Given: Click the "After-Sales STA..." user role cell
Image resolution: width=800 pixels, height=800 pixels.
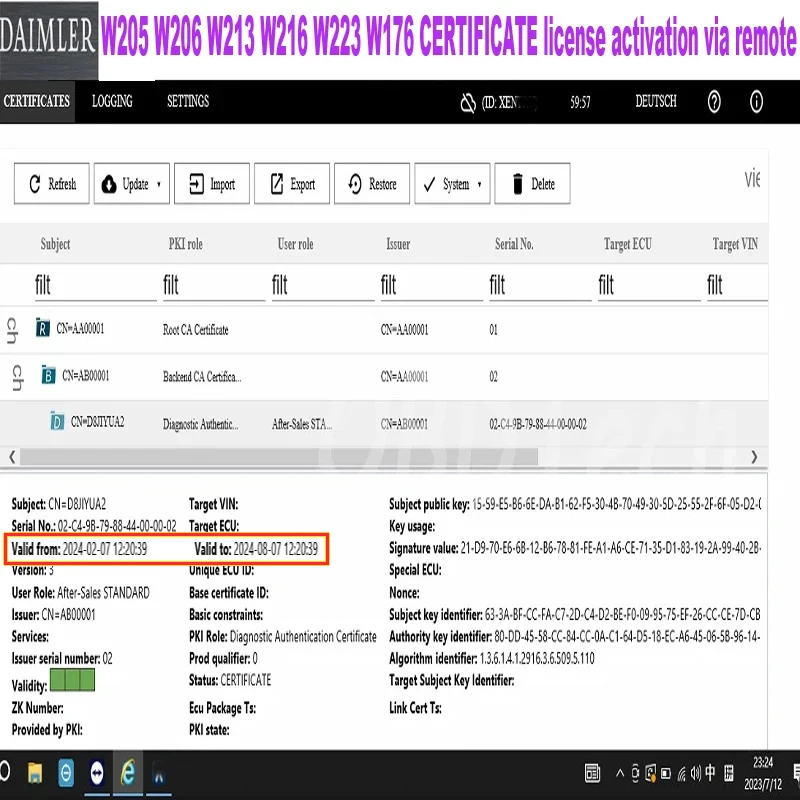Looking at the screenshot, I should [x=302, y=424].
